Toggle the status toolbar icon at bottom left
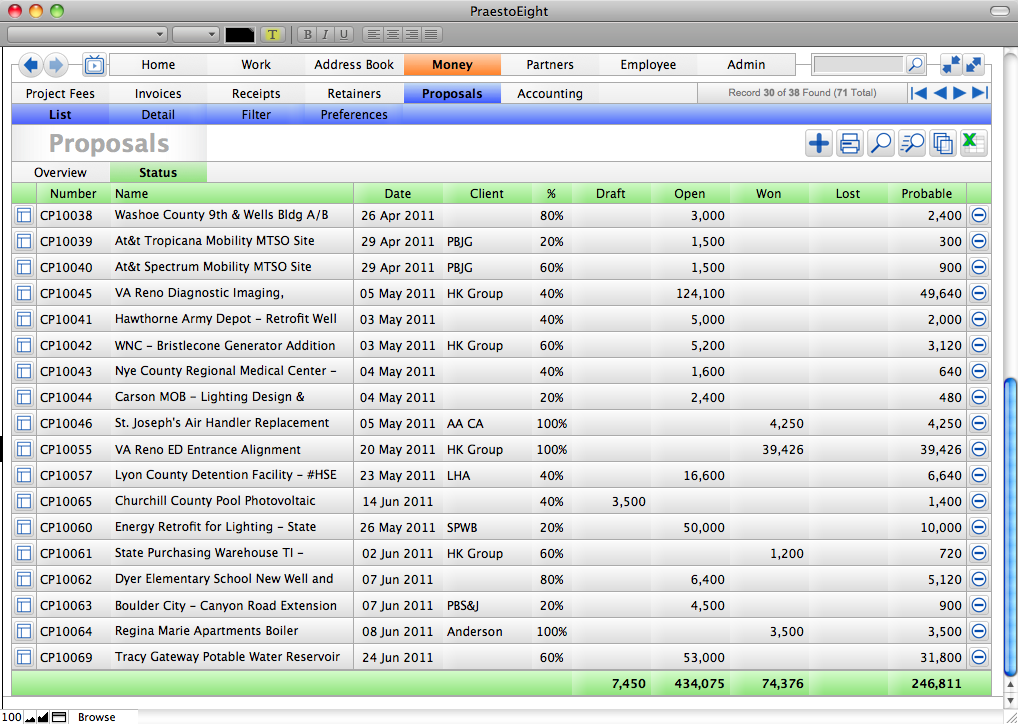1018x724 pixels. [59, 717]
